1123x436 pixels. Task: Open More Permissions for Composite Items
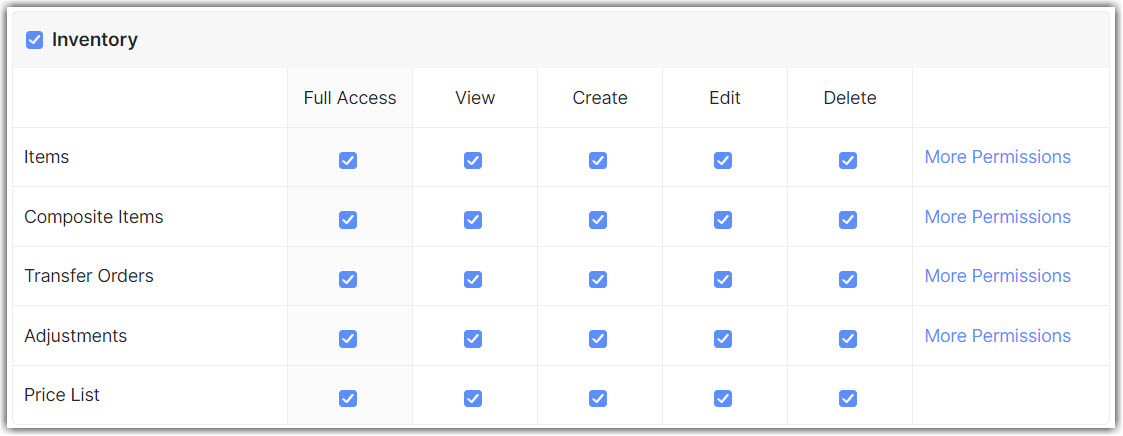tap(997, 217)
